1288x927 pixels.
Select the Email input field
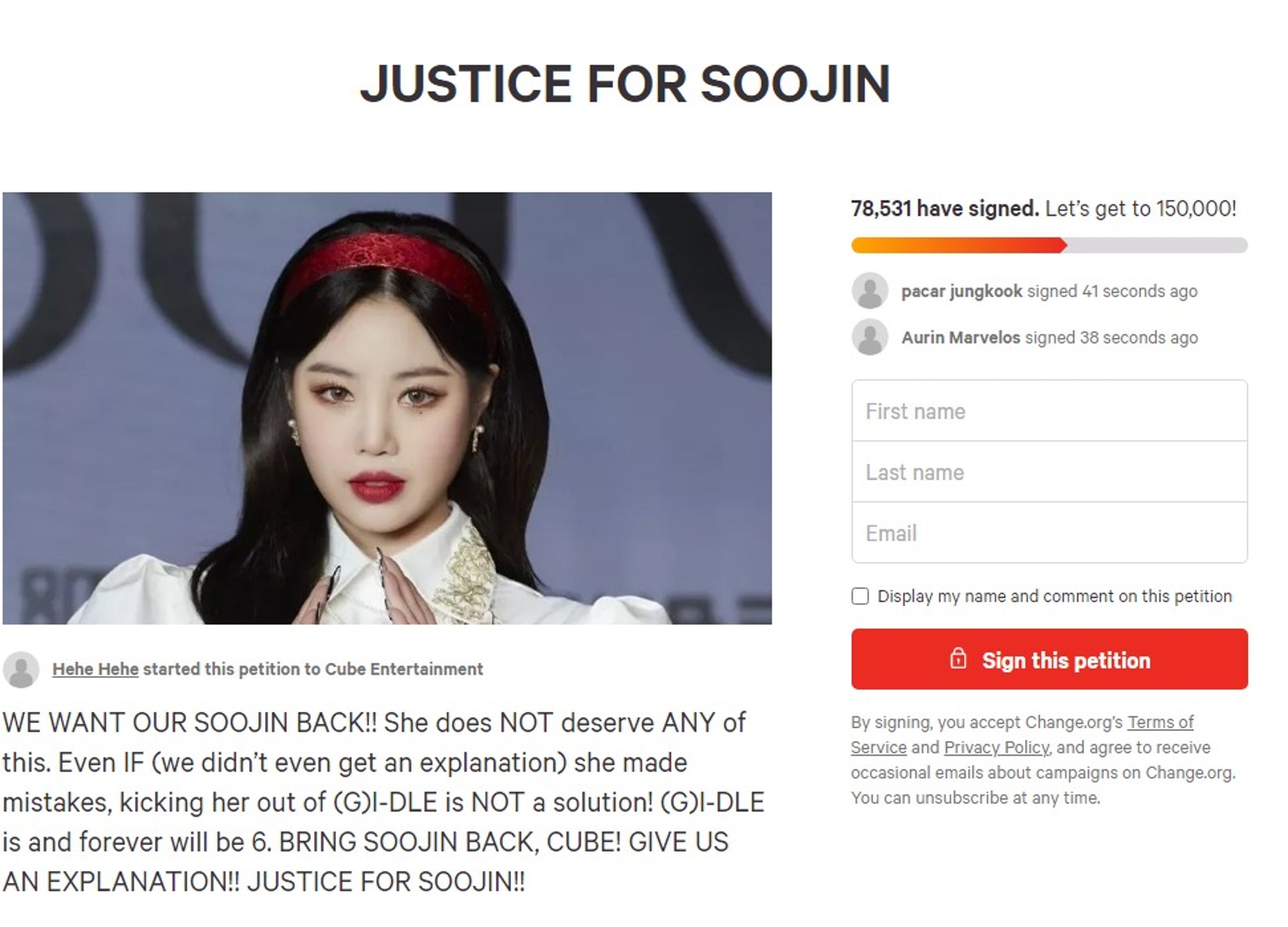pos(1049,533)
